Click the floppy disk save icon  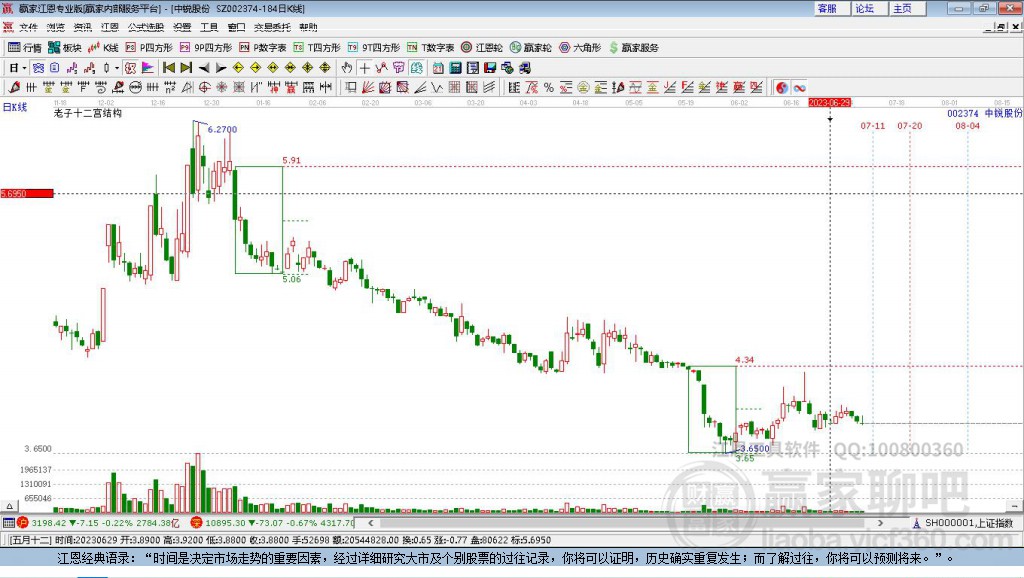(490, 68)
